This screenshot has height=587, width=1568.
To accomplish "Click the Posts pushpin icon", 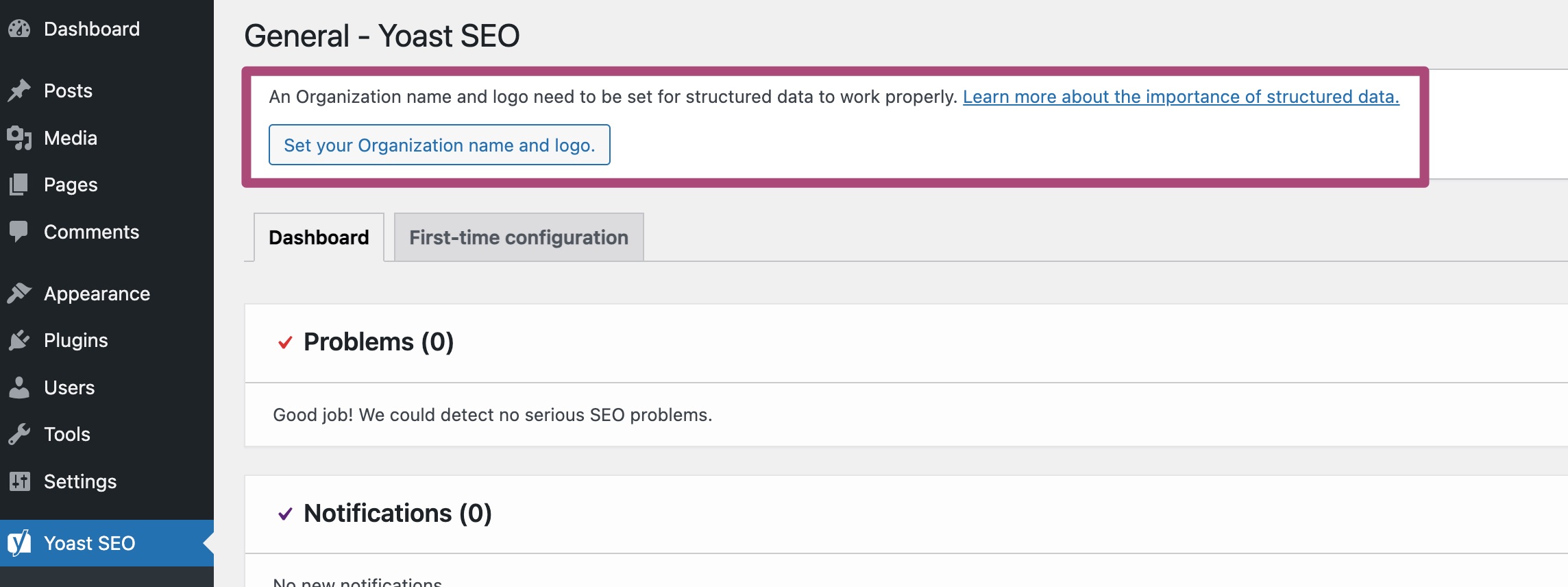I will (x=19, y=91).
